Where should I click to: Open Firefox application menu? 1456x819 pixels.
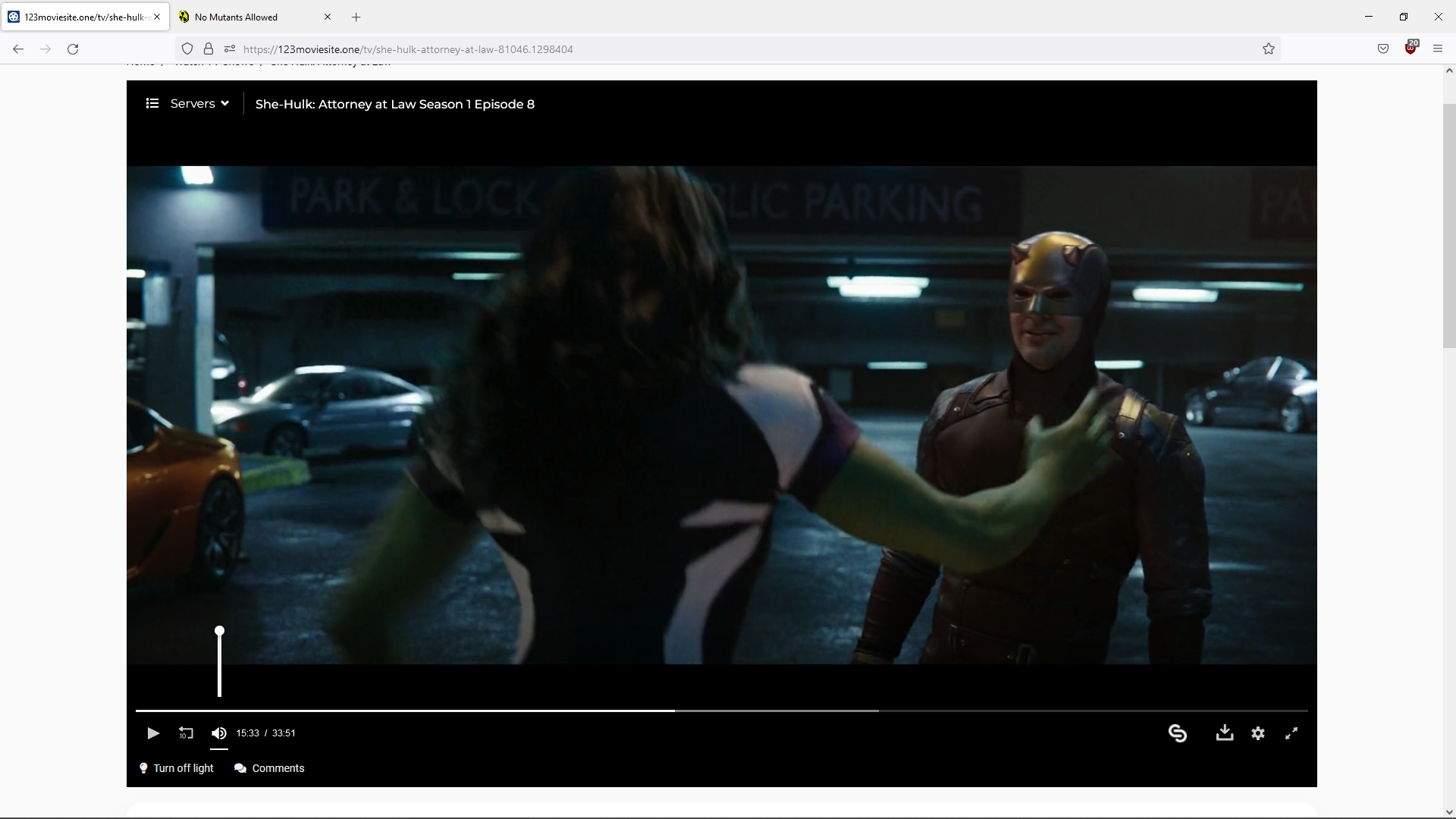[1438, 49]
